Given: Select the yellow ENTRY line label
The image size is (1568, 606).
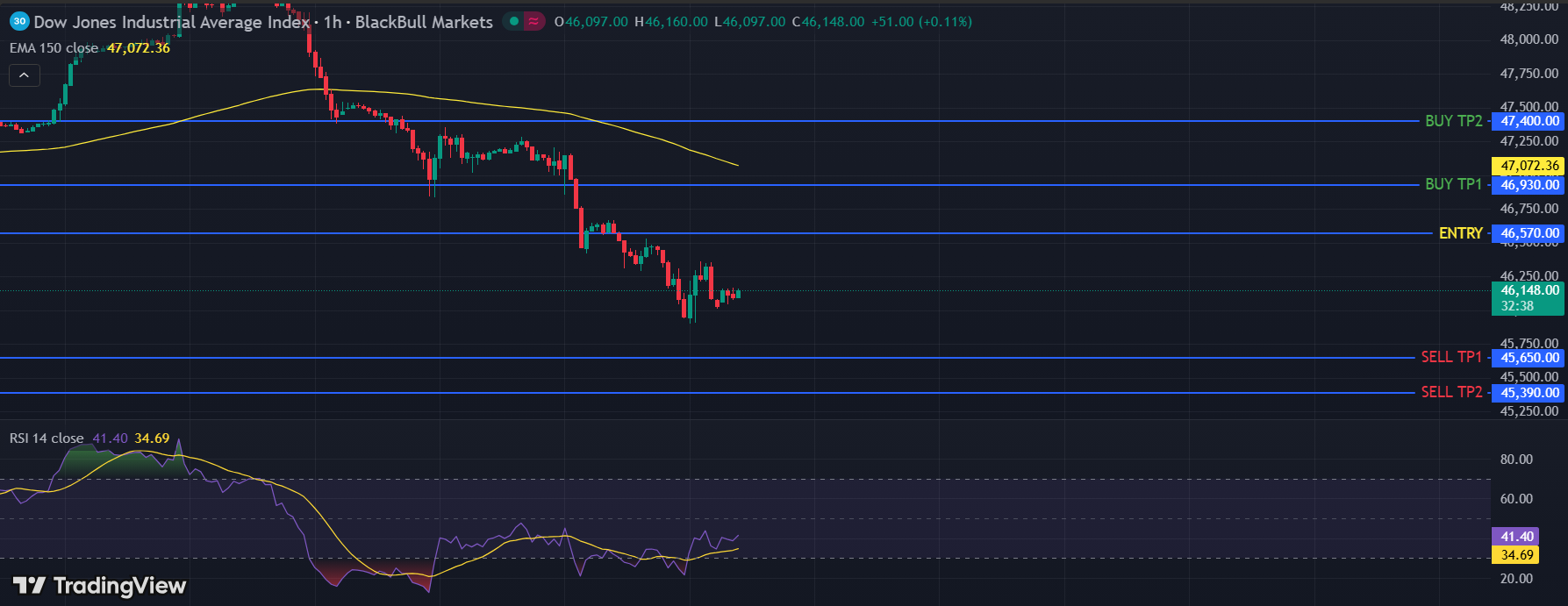Looking at the screenshot, I should 1460,233.
